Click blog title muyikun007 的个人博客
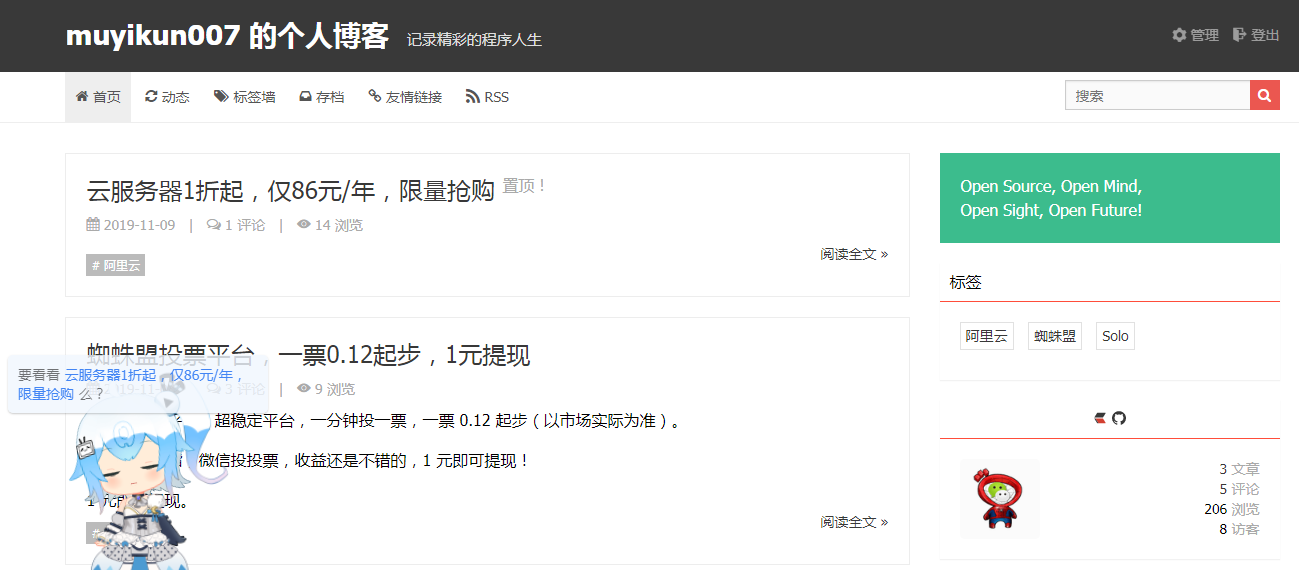This screenshot has height=570, width=1299. click(227, 36)
